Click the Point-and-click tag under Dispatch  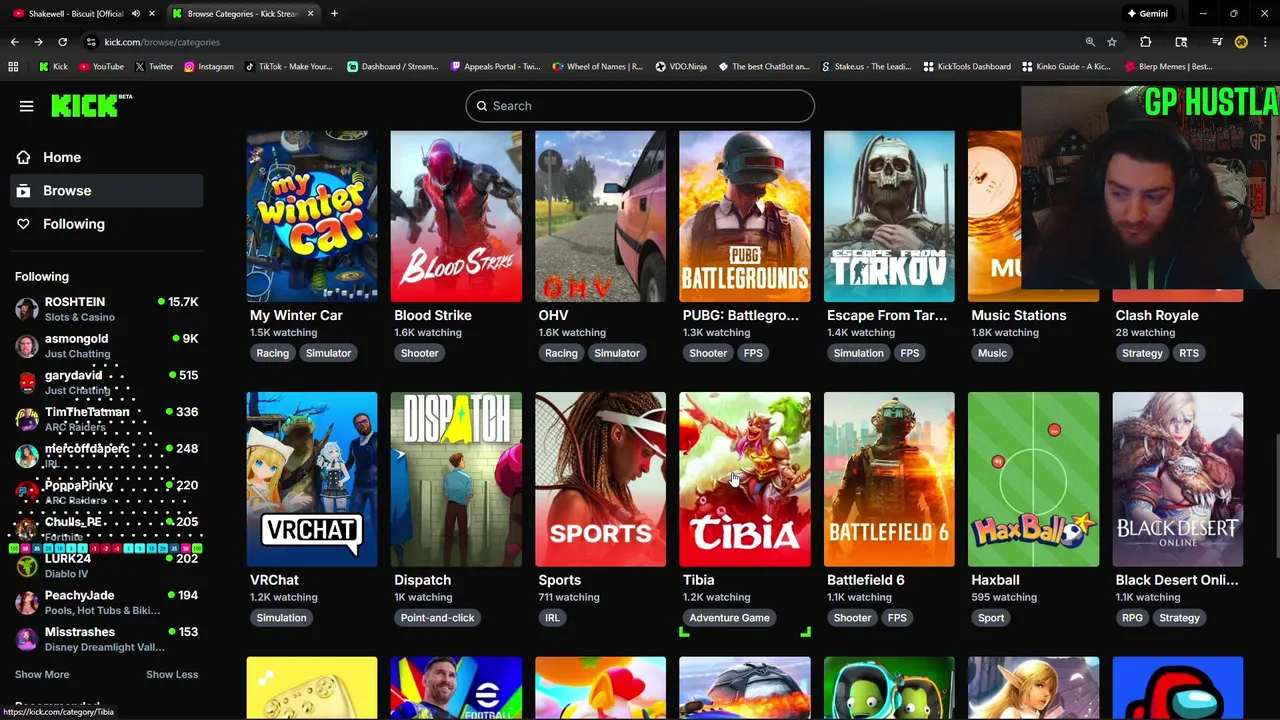tap(437, 618)
